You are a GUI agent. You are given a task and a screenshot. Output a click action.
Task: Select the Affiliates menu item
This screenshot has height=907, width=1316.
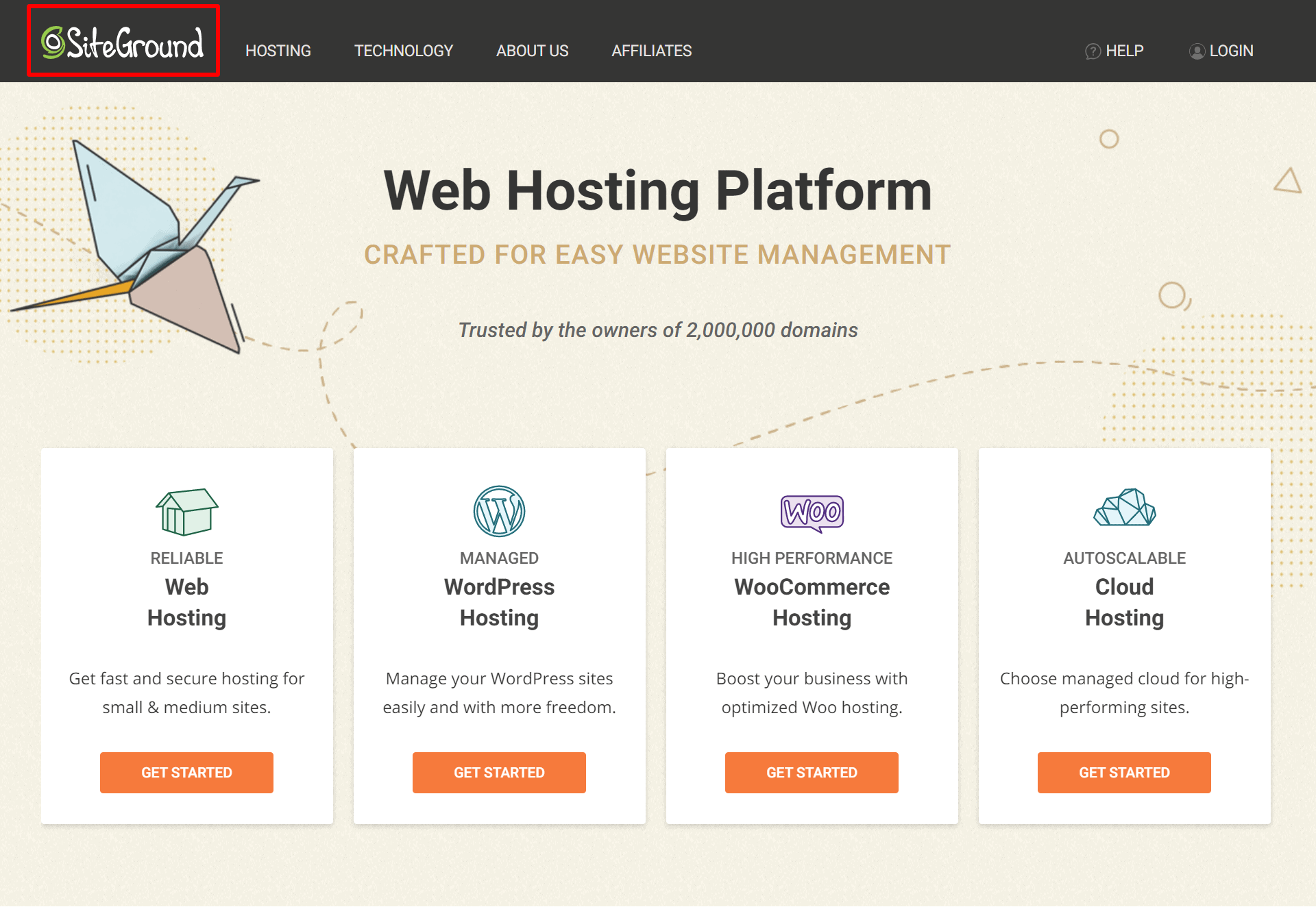point(652,50)
